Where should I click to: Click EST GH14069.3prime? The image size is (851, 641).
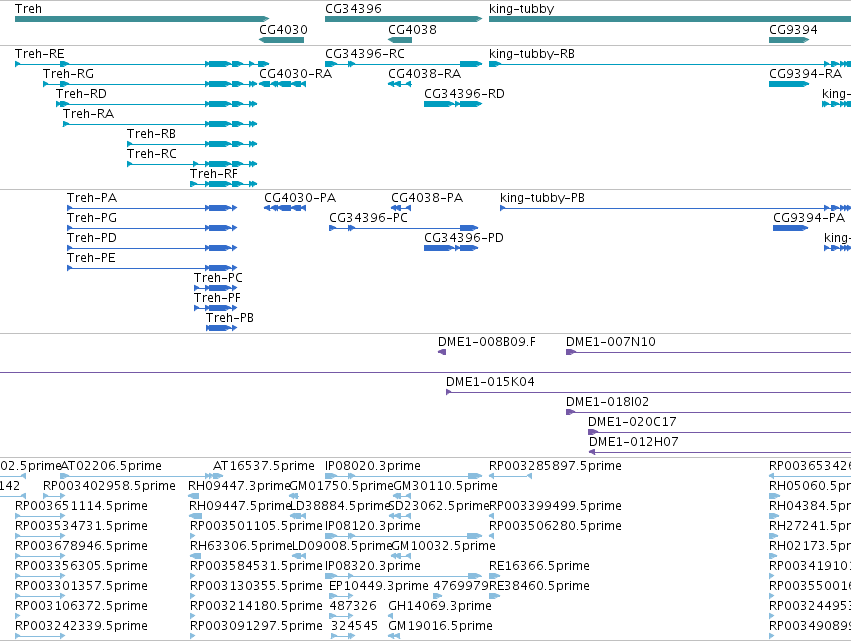pos(440,606)
